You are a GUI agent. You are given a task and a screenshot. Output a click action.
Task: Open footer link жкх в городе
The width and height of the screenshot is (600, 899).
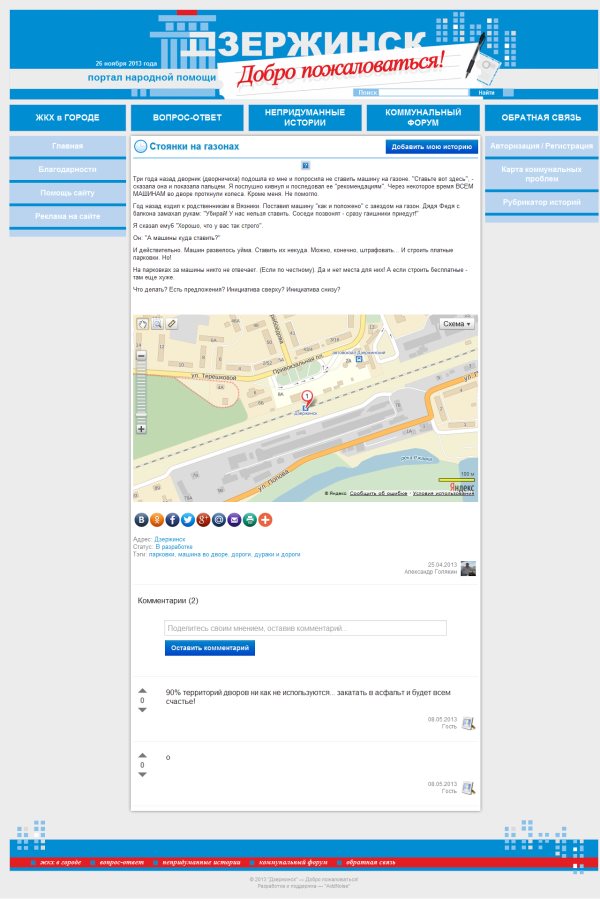coord(60,862)
